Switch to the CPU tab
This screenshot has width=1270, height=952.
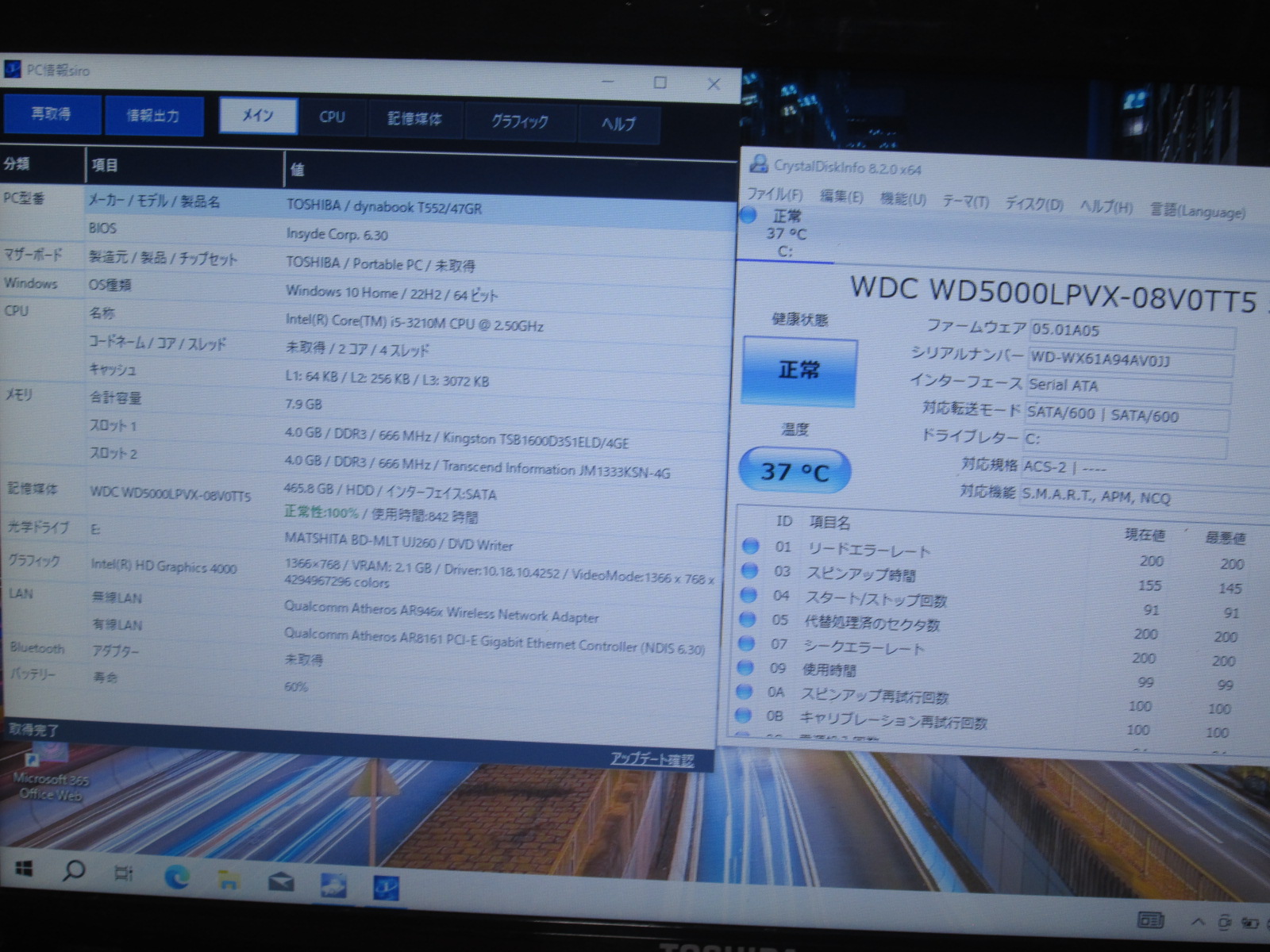pos(332,117)
